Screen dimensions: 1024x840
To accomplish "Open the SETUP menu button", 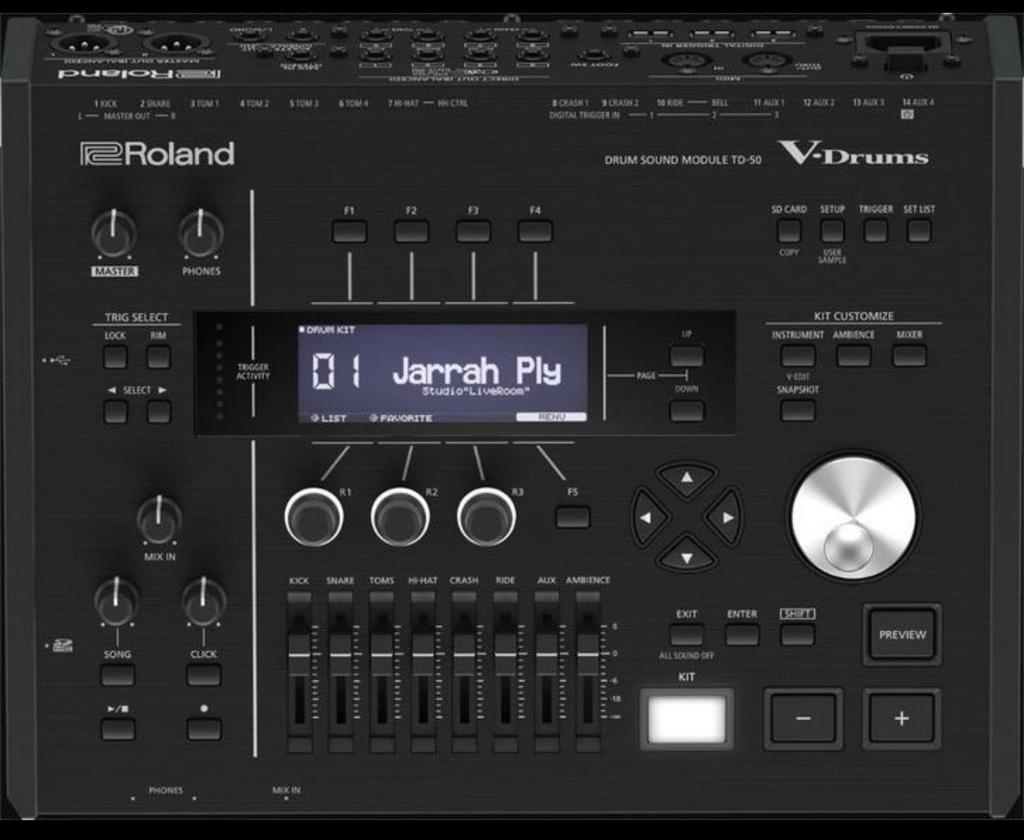I will (832, 231).
